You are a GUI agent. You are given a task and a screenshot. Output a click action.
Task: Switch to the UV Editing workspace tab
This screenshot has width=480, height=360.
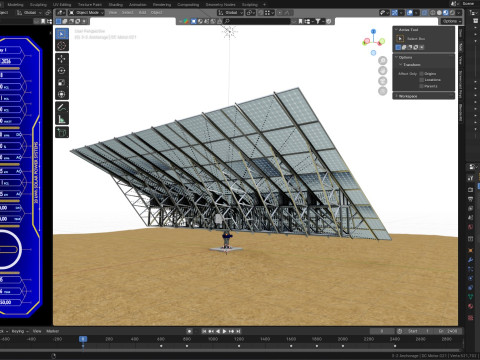point(62,5)
